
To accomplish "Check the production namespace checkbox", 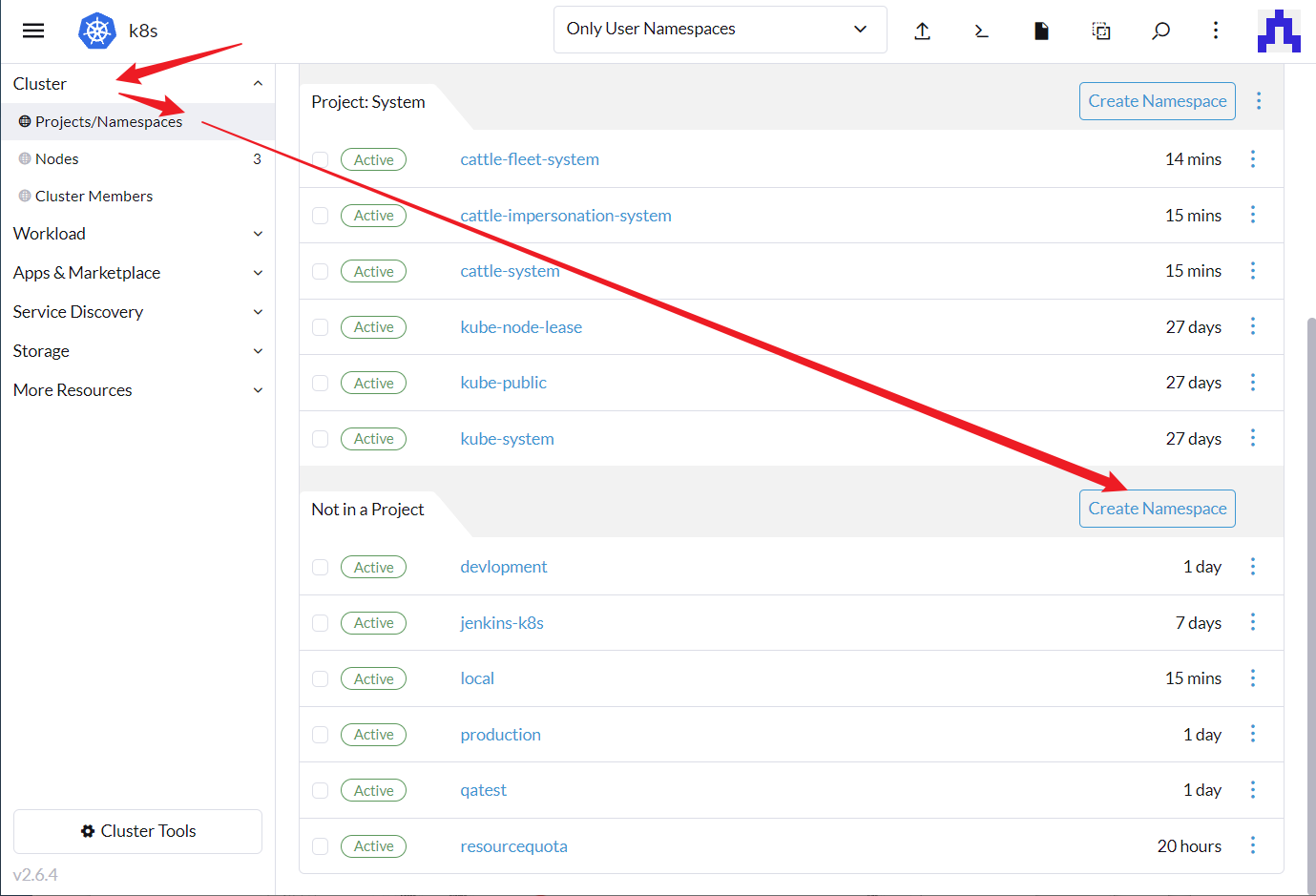I will point(321,735).
